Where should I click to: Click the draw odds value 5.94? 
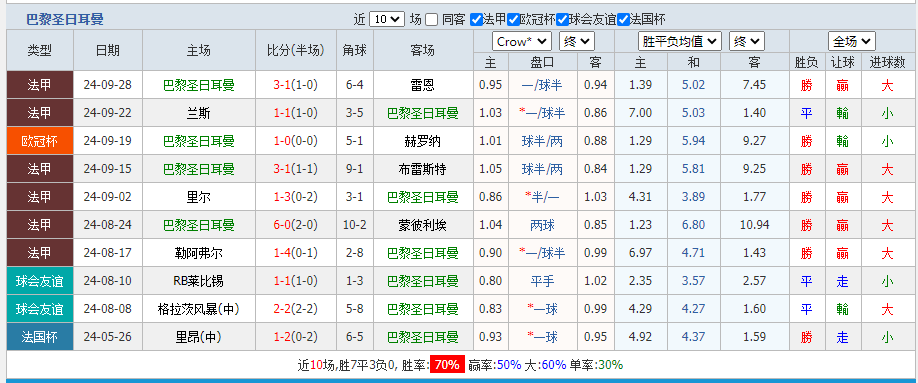tap(694, 141)
